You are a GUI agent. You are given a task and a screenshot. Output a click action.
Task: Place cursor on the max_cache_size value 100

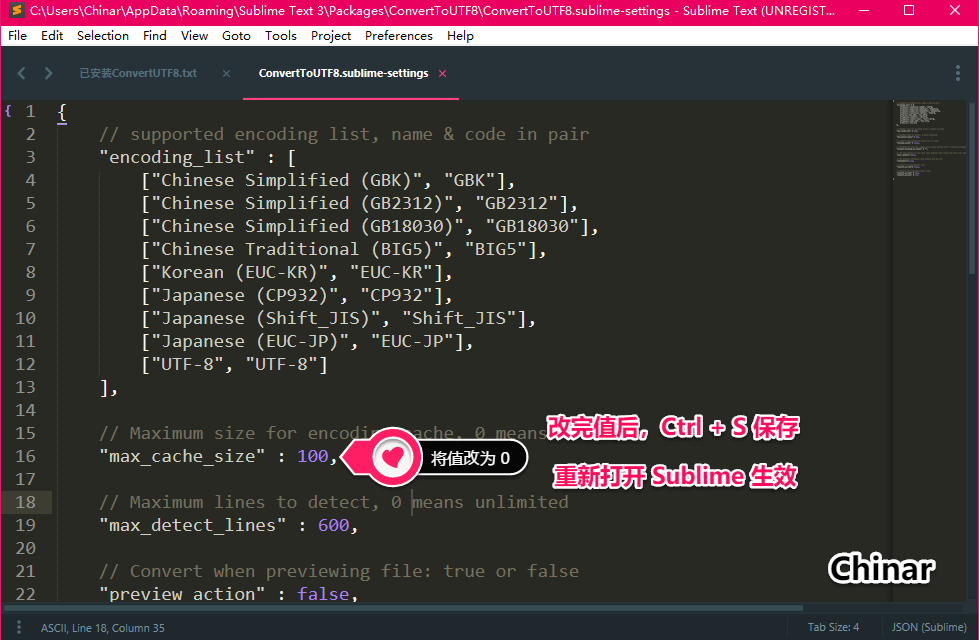314,455
